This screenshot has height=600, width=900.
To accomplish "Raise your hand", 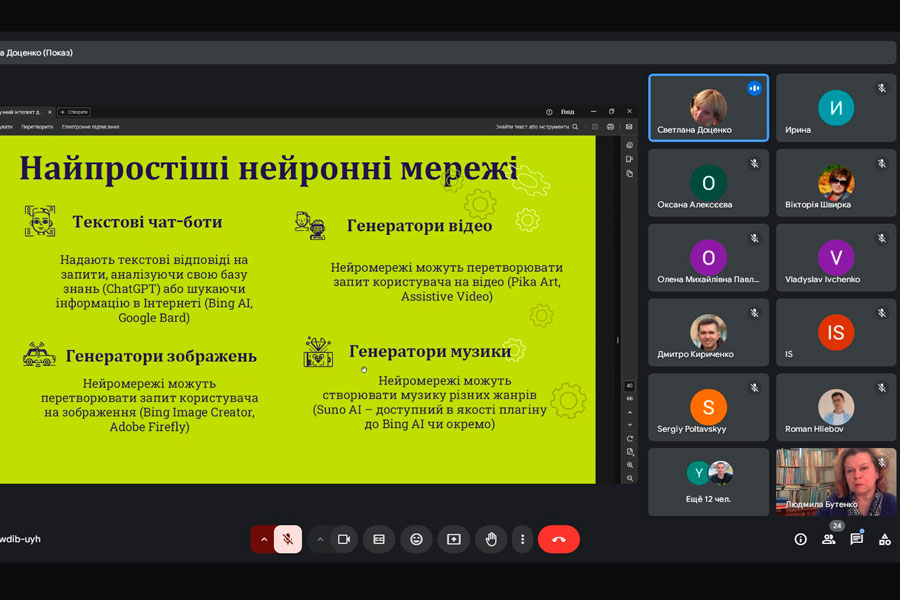I will [x=491, y=539].
